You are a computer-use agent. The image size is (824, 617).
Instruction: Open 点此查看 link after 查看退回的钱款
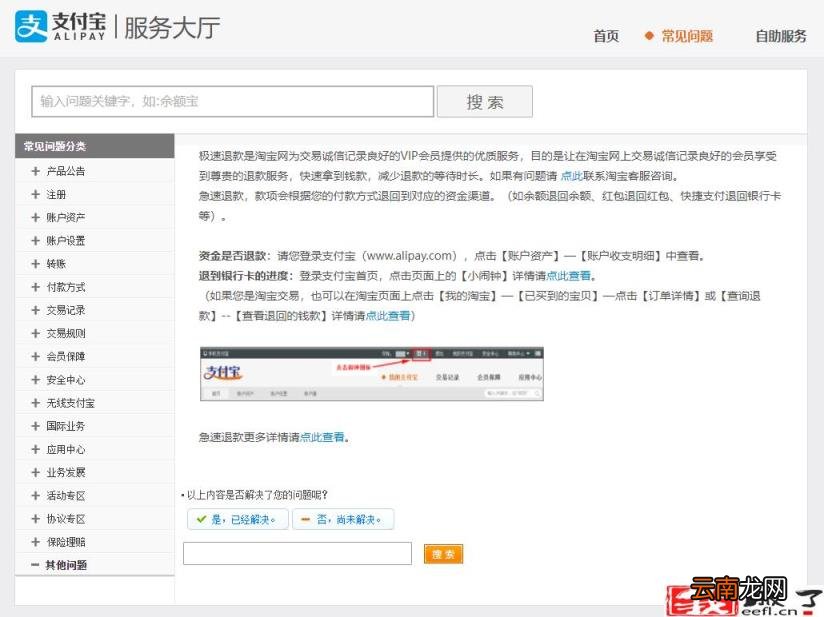(x=388, y=316)
